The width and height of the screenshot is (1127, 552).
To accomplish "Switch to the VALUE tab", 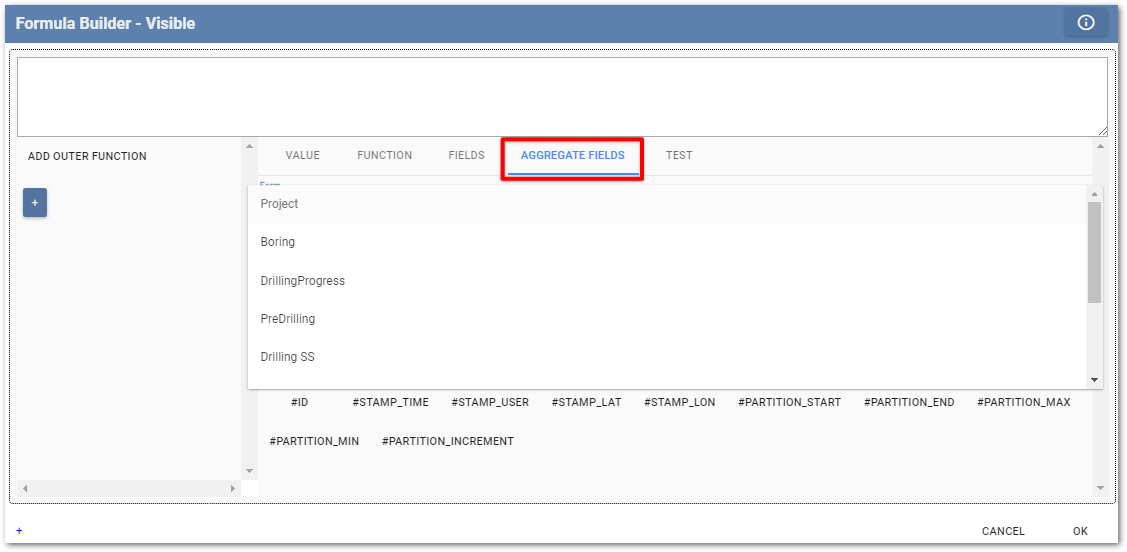I will 303,155.
